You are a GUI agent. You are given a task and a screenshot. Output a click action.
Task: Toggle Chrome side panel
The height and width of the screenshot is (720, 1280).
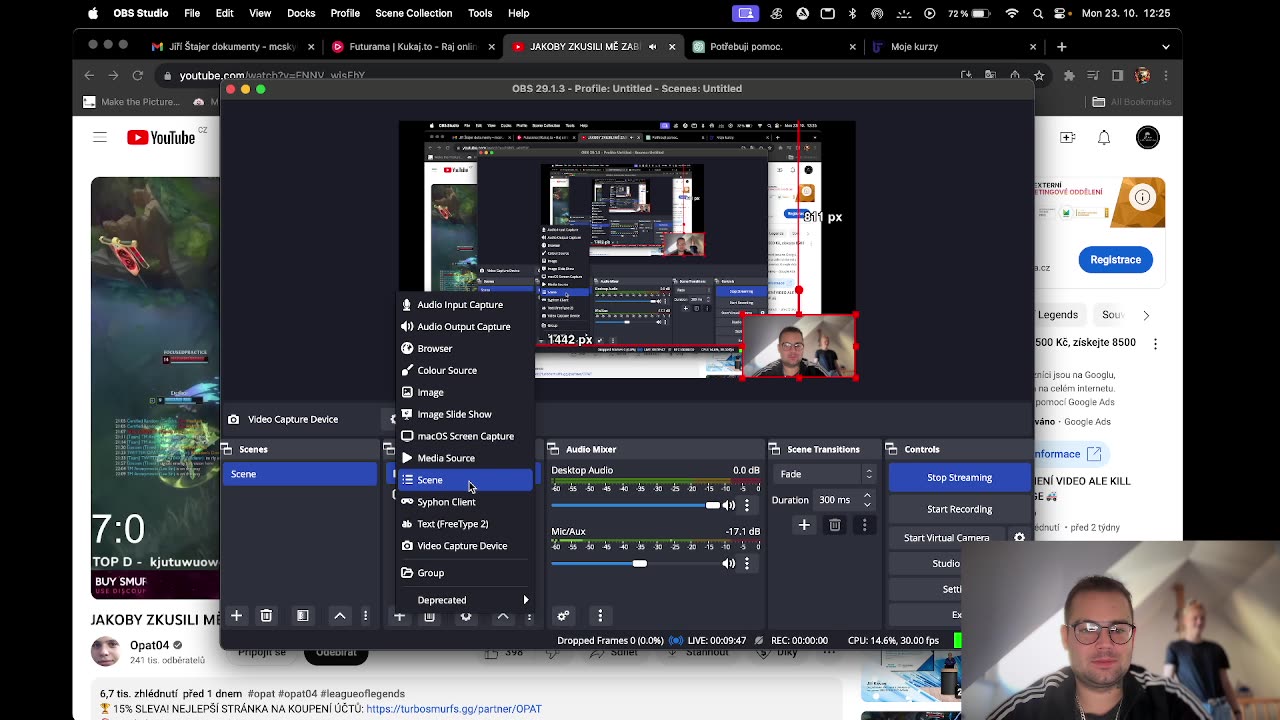pyautogui.click(x=1118, y=76)
